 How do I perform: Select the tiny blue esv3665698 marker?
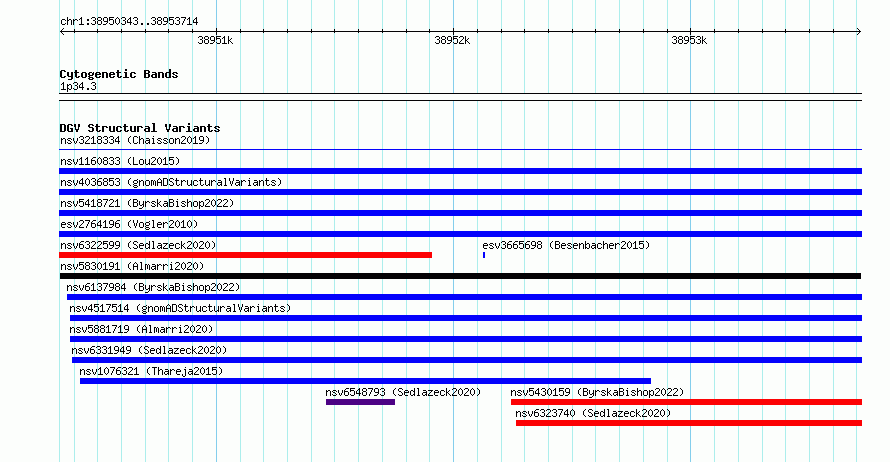[484, 255]
